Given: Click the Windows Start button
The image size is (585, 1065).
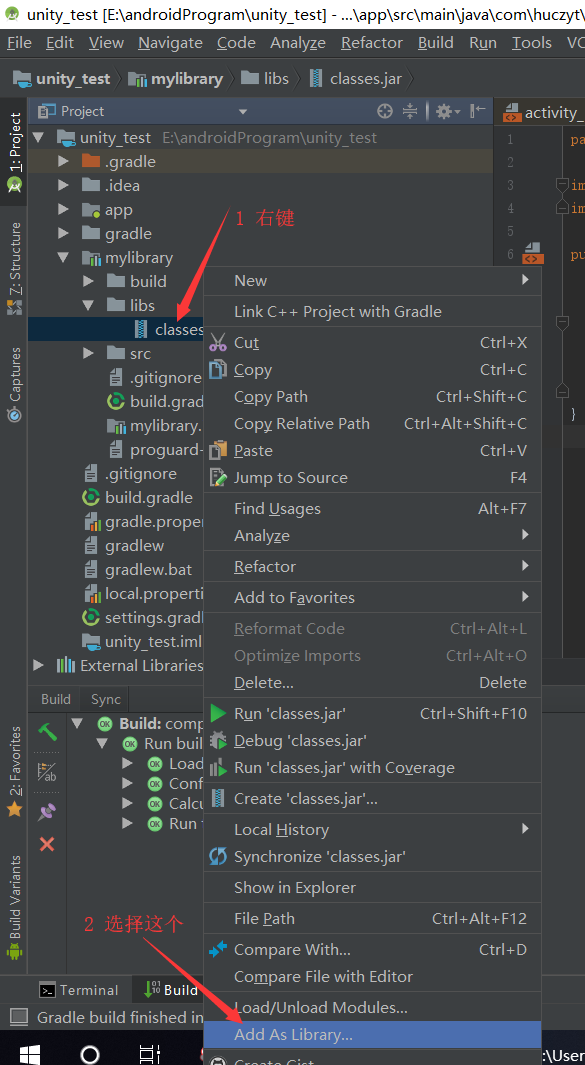Looking at the screenshot, I should 29,1053.
